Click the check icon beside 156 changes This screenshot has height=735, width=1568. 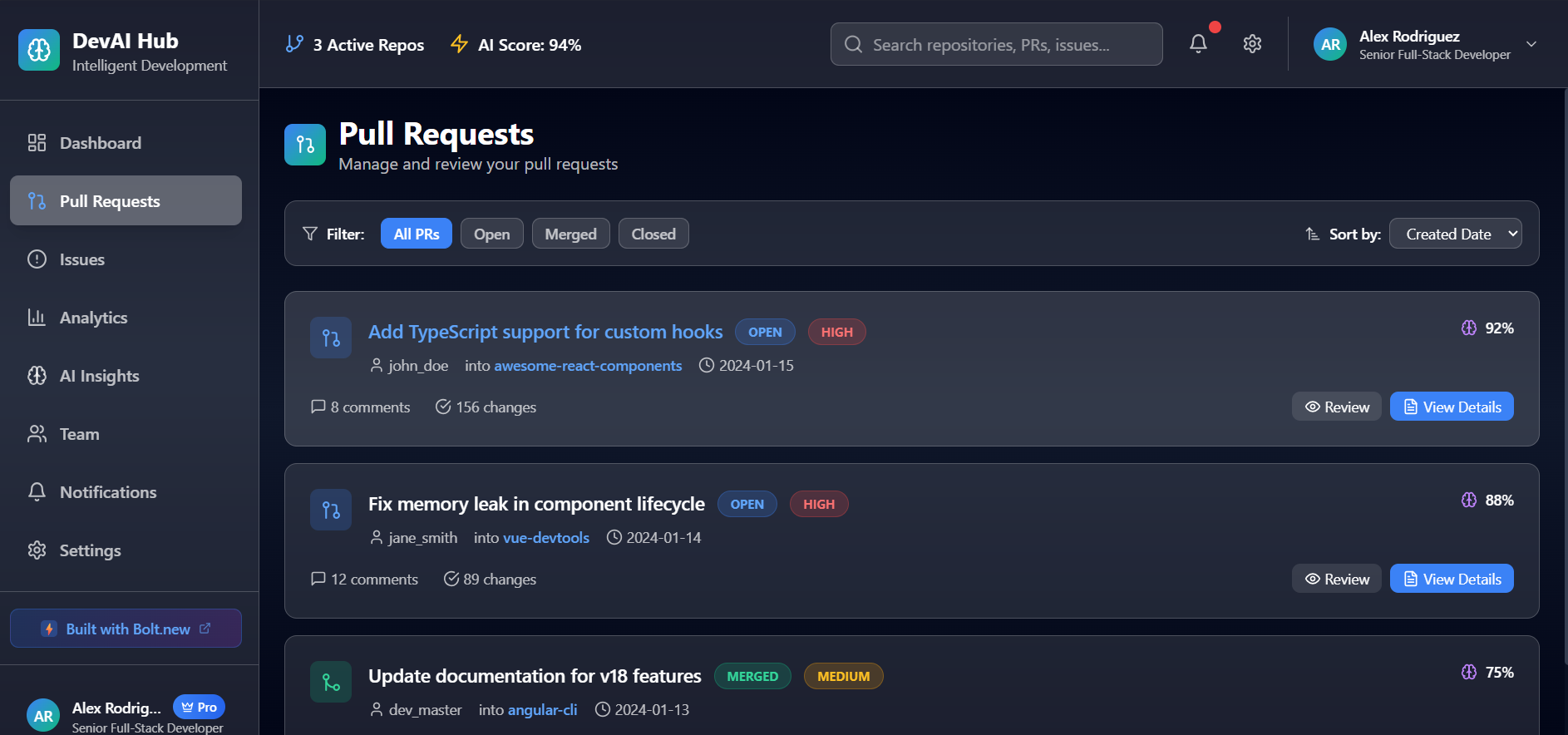point(443,407)
